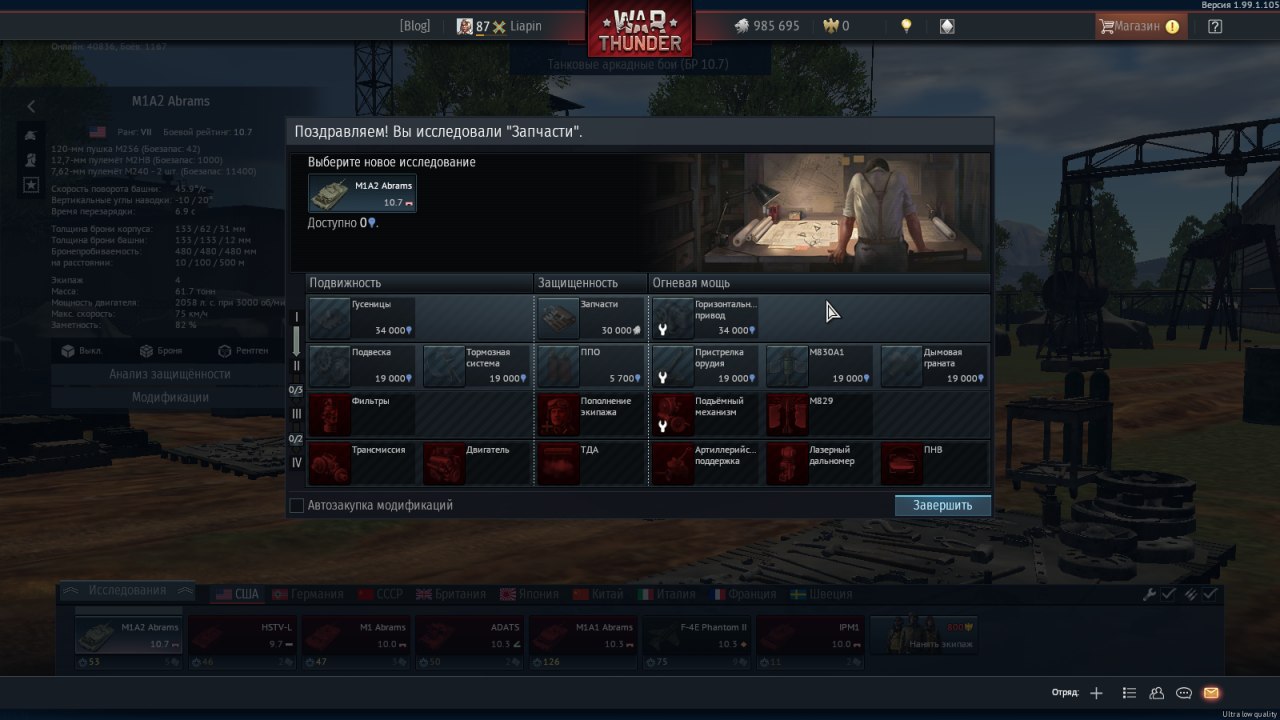Select the IPM1 crew slot
Screen dimensions: 1280x720
810,637
